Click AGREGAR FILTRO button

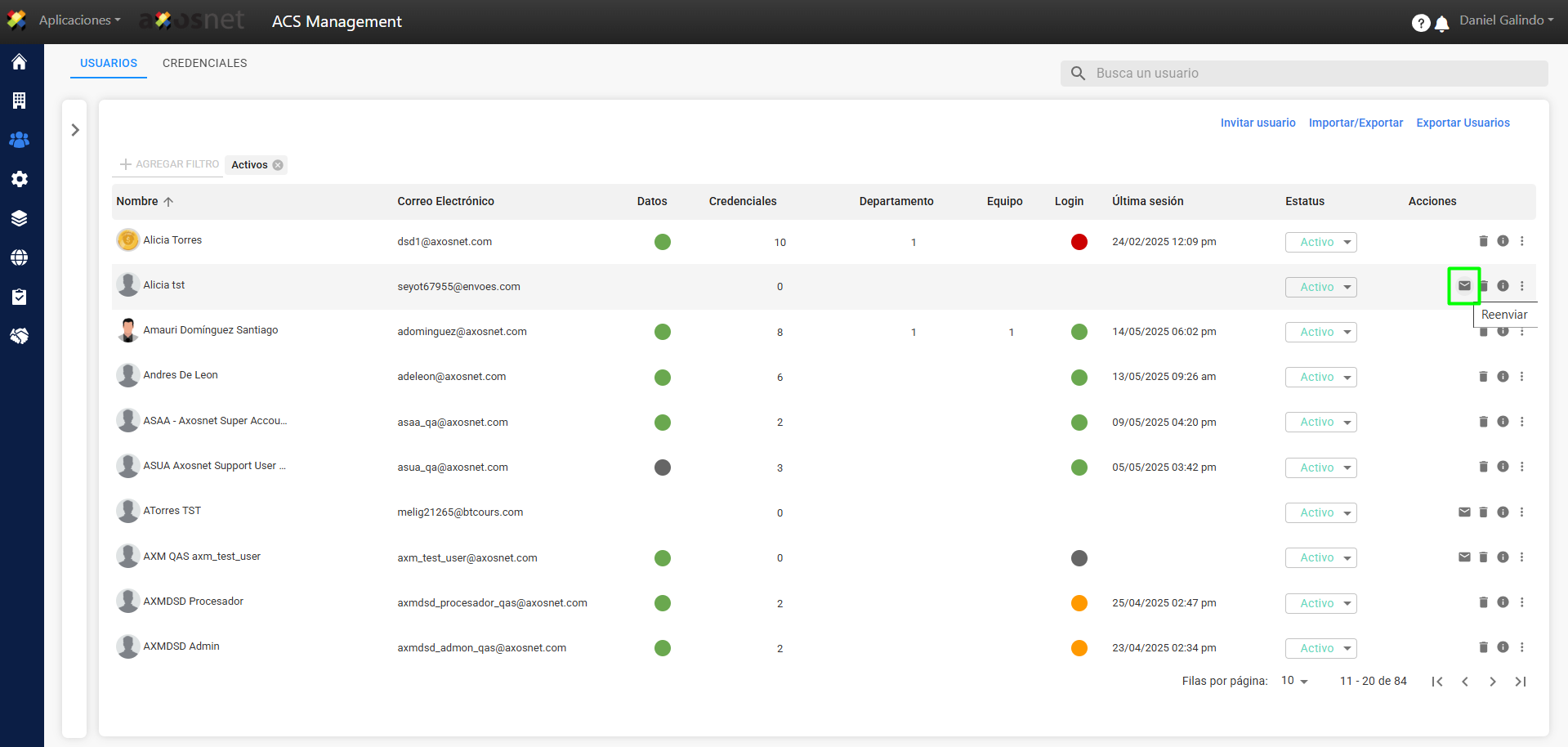169,164
